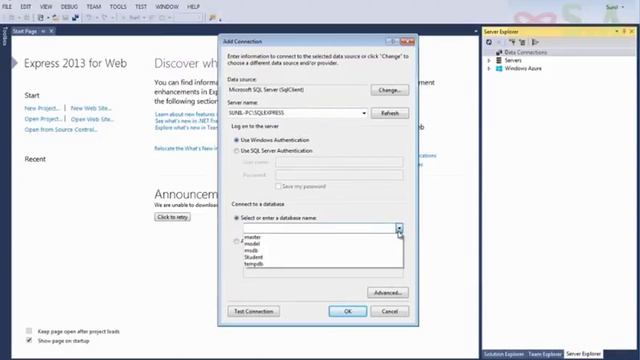Choose model from the database list
Image resolution: width=640 pixels, height=360 pixels.
pyautogui.click(x=323, y=244)
